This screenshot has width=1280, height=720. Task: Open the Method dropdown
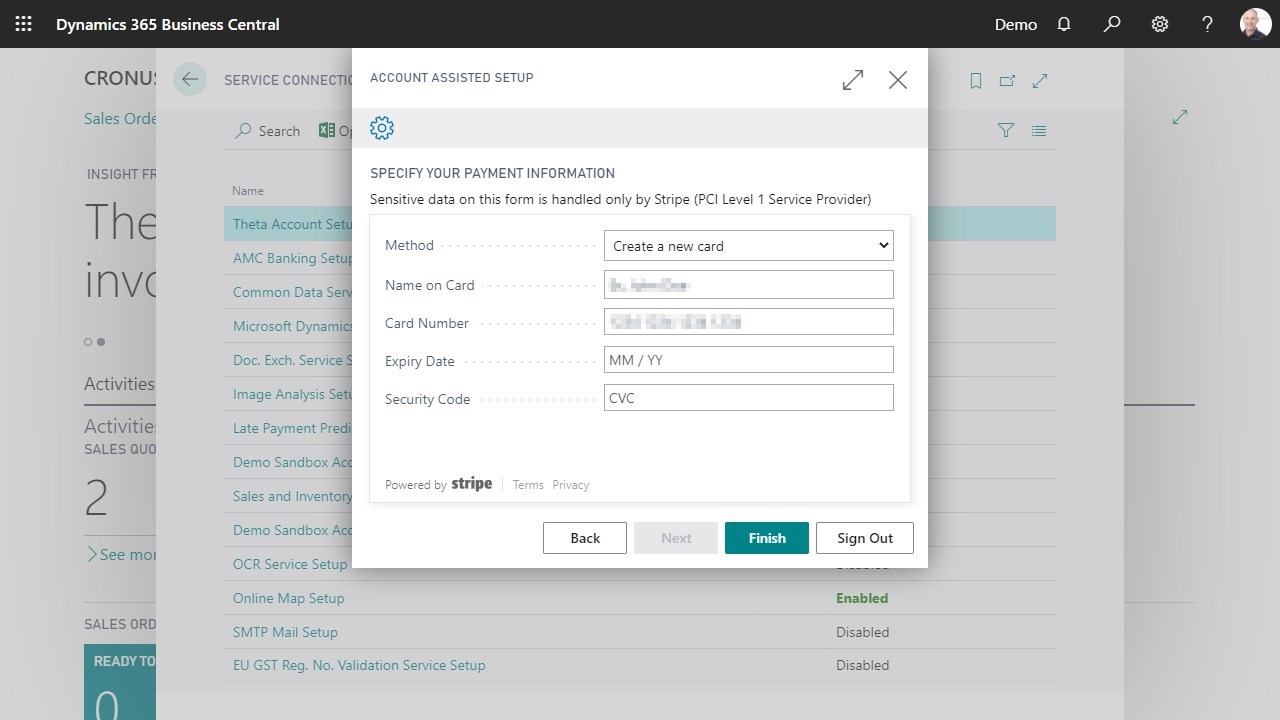748,246
